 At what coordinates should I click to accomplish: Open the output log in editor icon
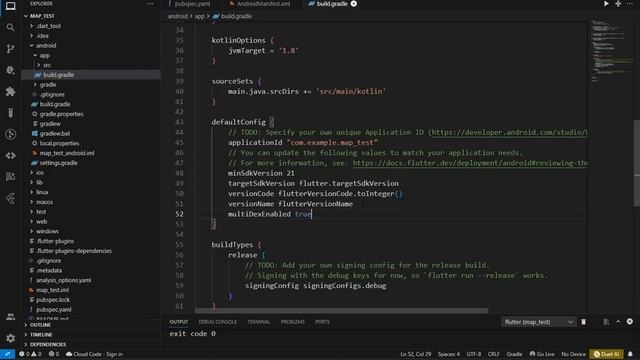tap(606, 322)
